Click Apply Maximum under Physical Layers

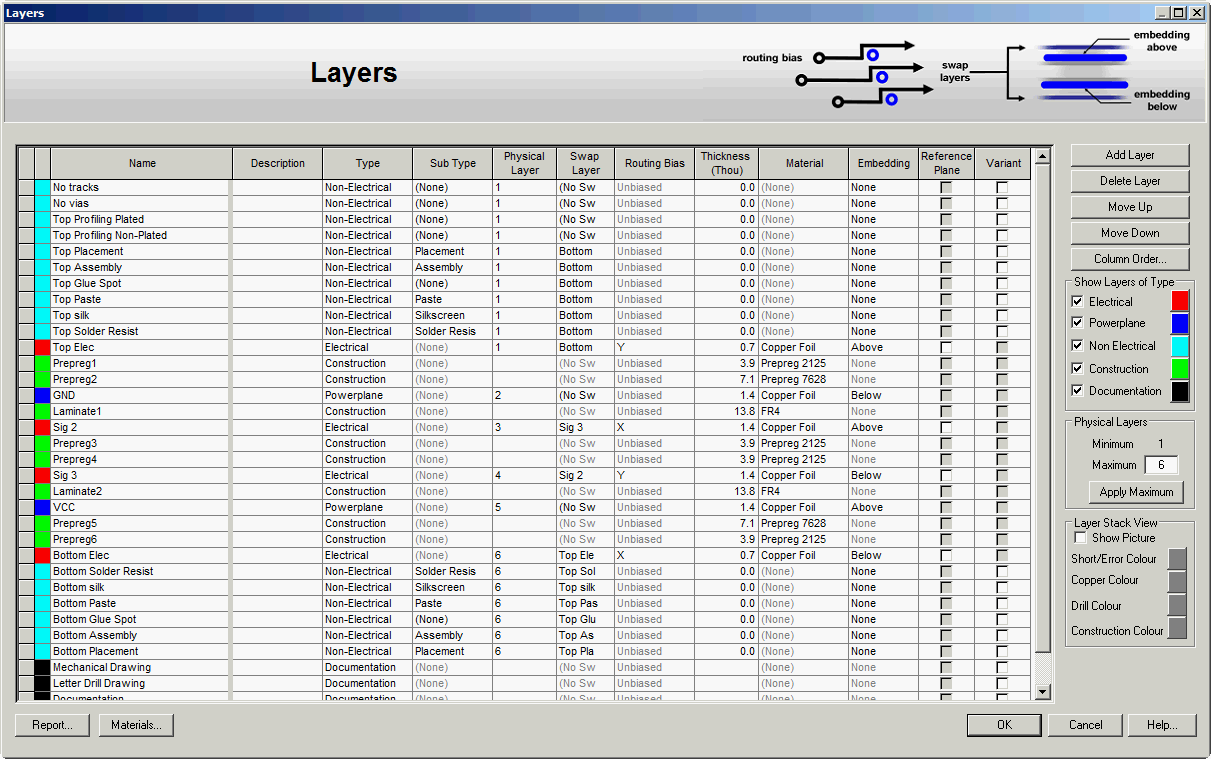pos(1136,492)
